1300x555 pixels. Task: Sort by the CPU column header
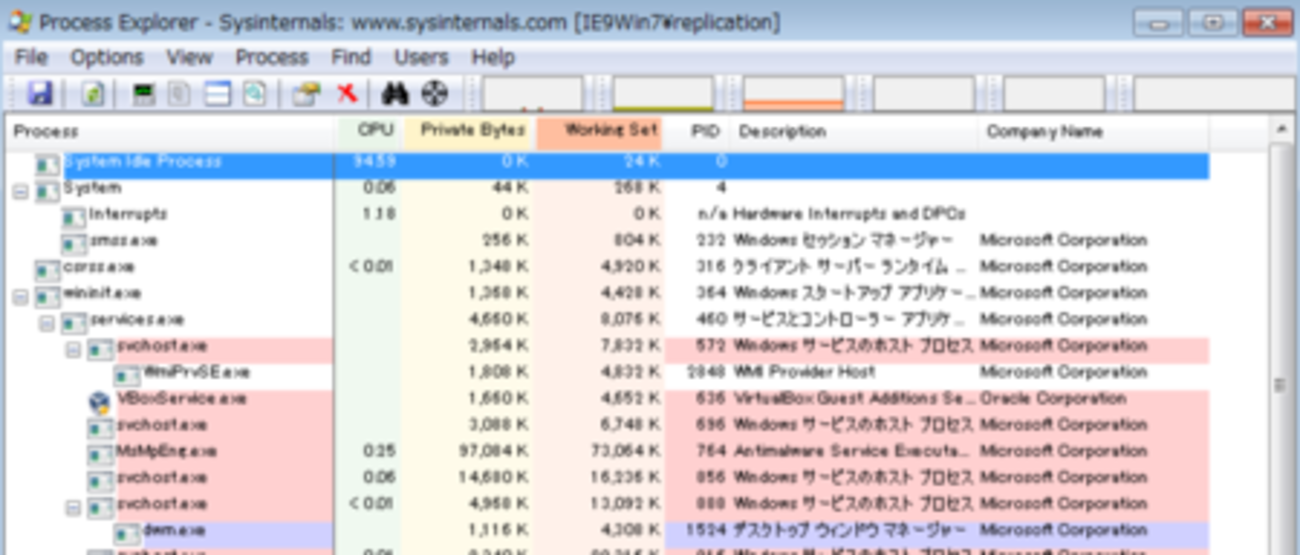(375, 131)
